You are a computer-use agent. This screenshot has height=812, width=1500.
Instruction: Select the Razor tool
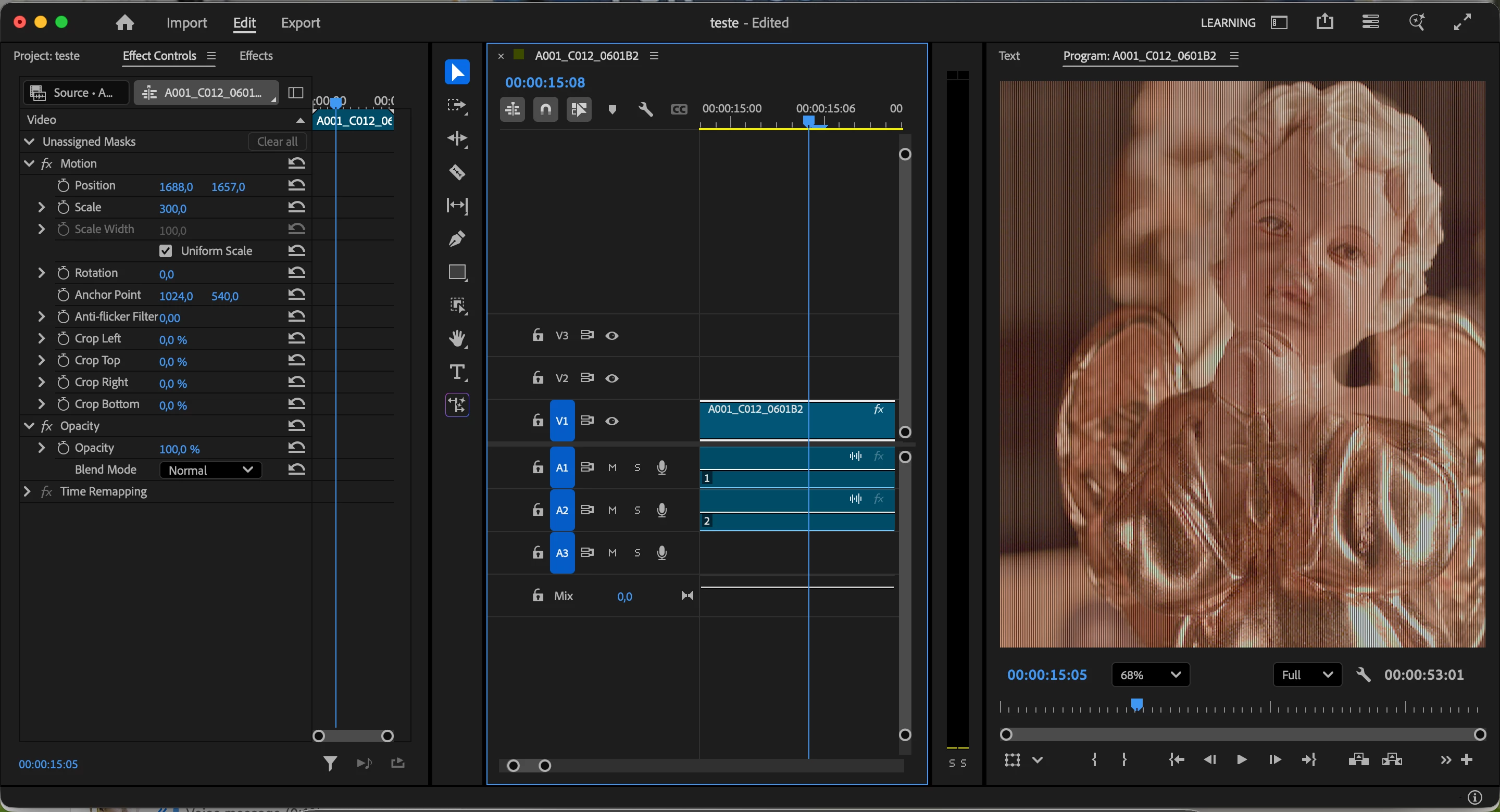click(457, 172)
